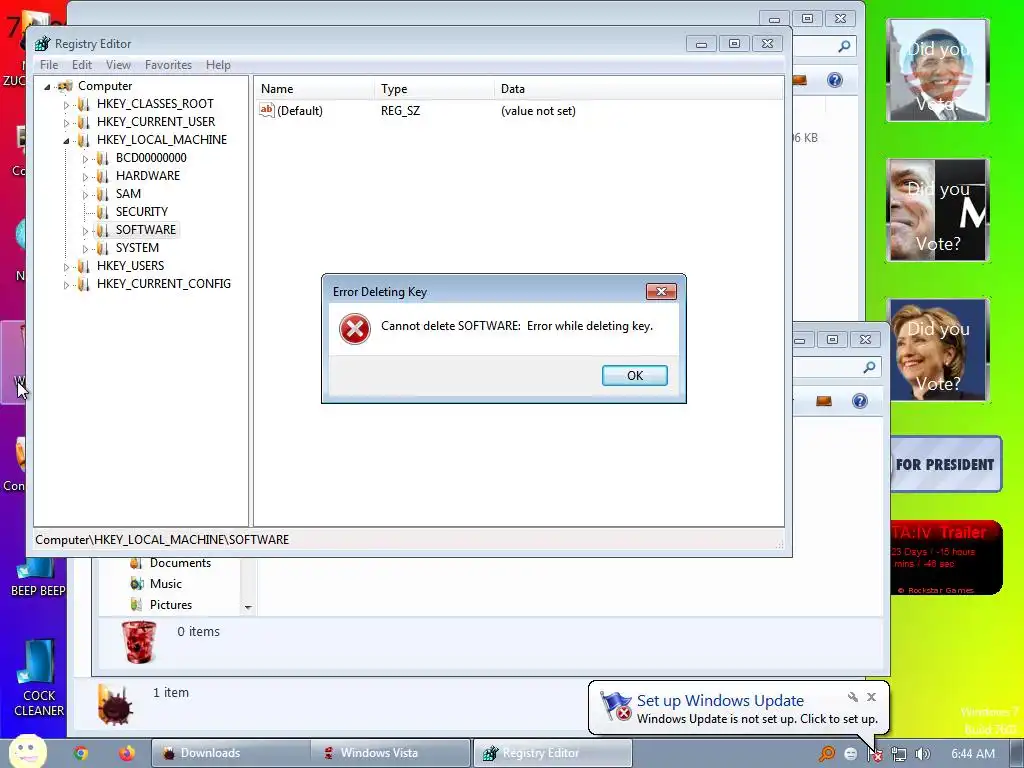Expand HKEY_CURRENT_USER node arrow

point(66,122)
